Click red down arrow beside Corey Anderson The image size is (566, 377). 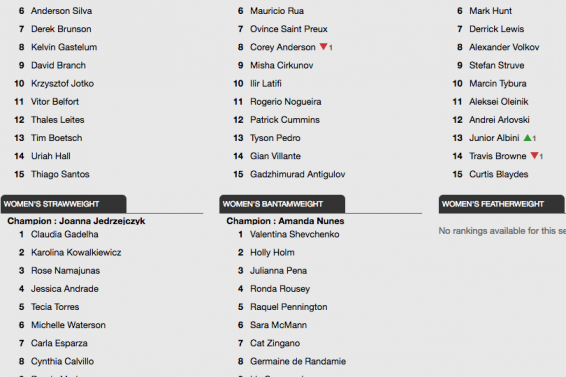point(324,47)
